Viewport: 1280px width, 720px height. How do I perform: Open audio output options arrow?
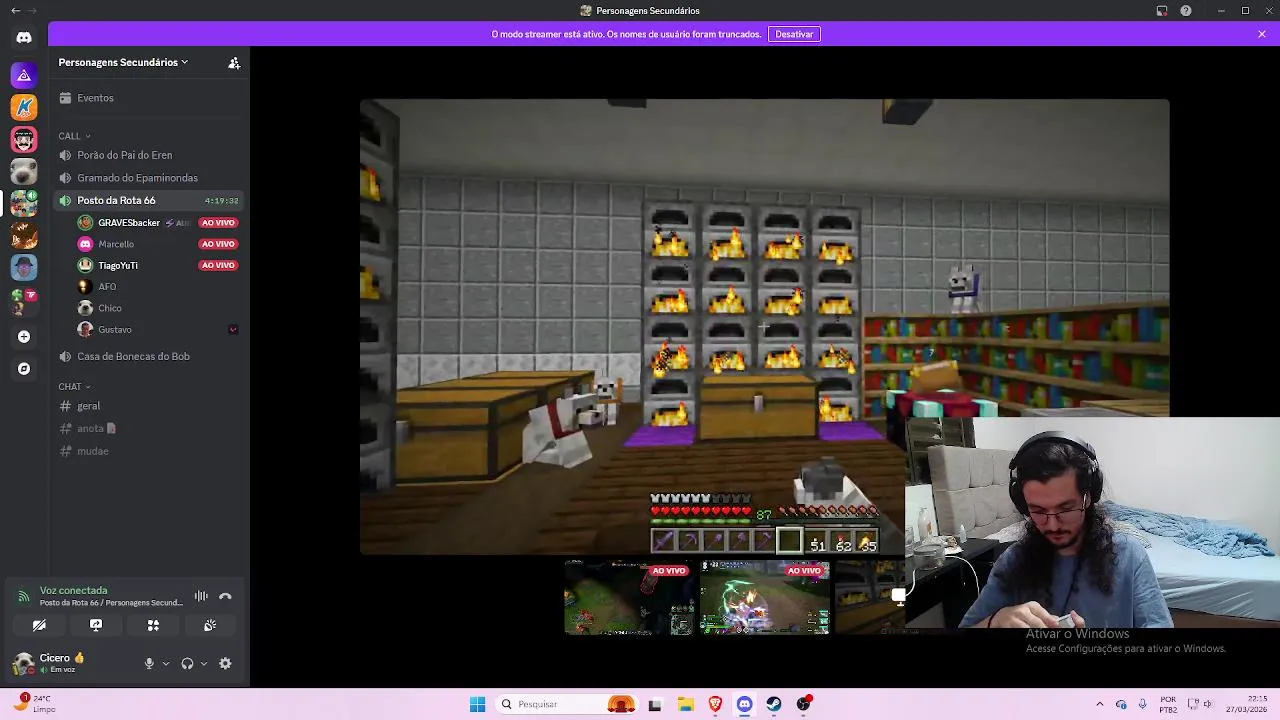pyautogui.click(x=204, y=663)
